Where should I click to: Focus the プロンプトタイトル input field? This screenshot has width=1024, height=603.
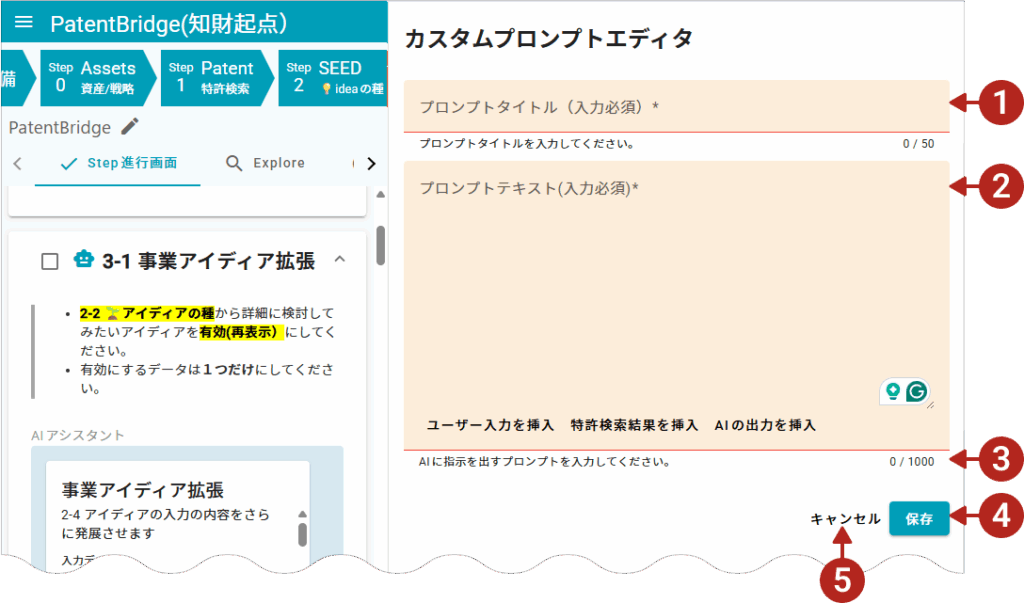coord(675,106)
